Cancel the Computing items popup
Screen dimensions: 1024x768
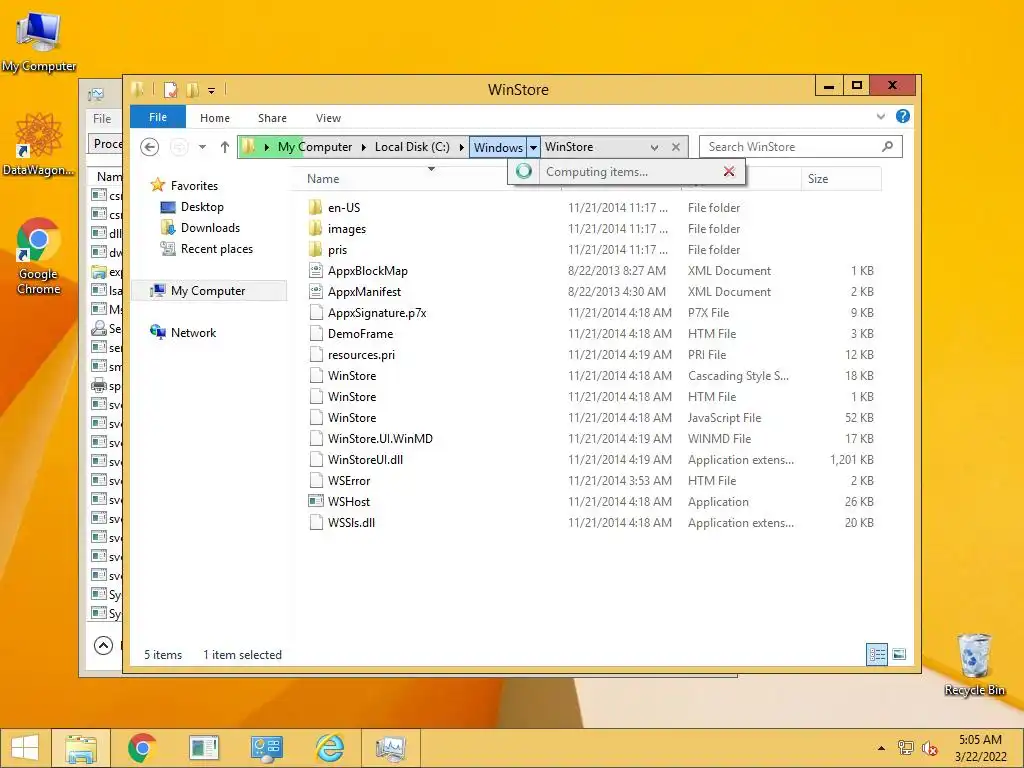click(729, 172)
